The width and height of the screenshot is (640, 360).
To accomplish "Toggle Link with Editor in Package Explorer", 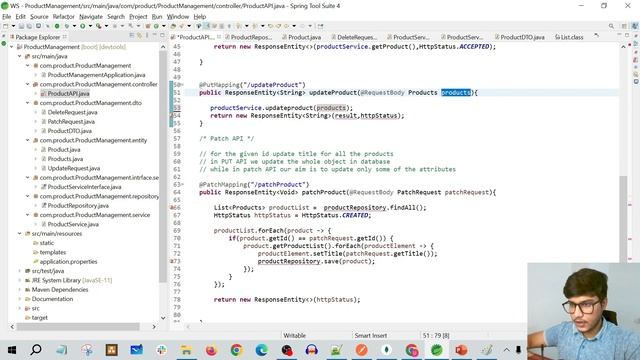I will [139, 36].
